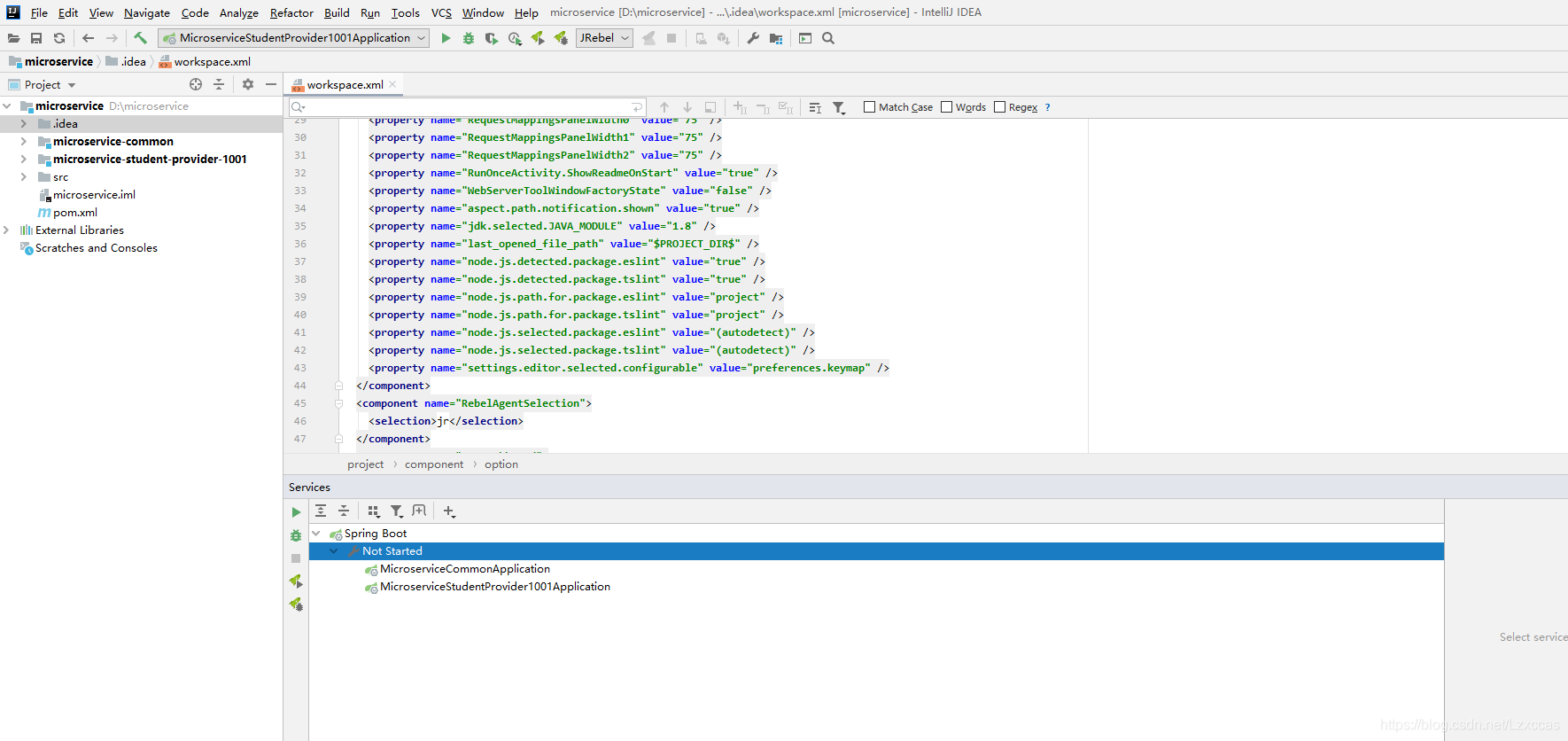Select the workspace.xml editor tab
Image resolution: width=1568 pixels, height=741 pixels.
pos(345,85)
